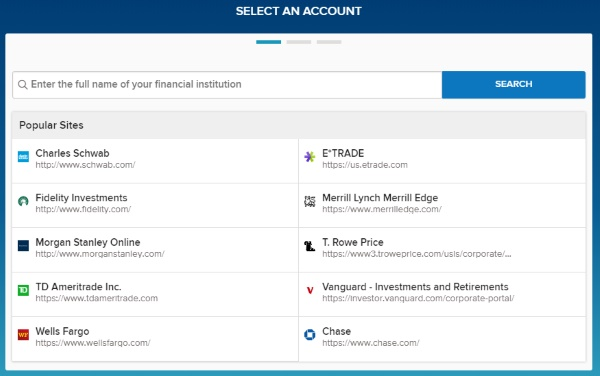Click the E*TRADE asterisk logo icon
This screenshot has width=600, height=376.
(x=310, y=156)
